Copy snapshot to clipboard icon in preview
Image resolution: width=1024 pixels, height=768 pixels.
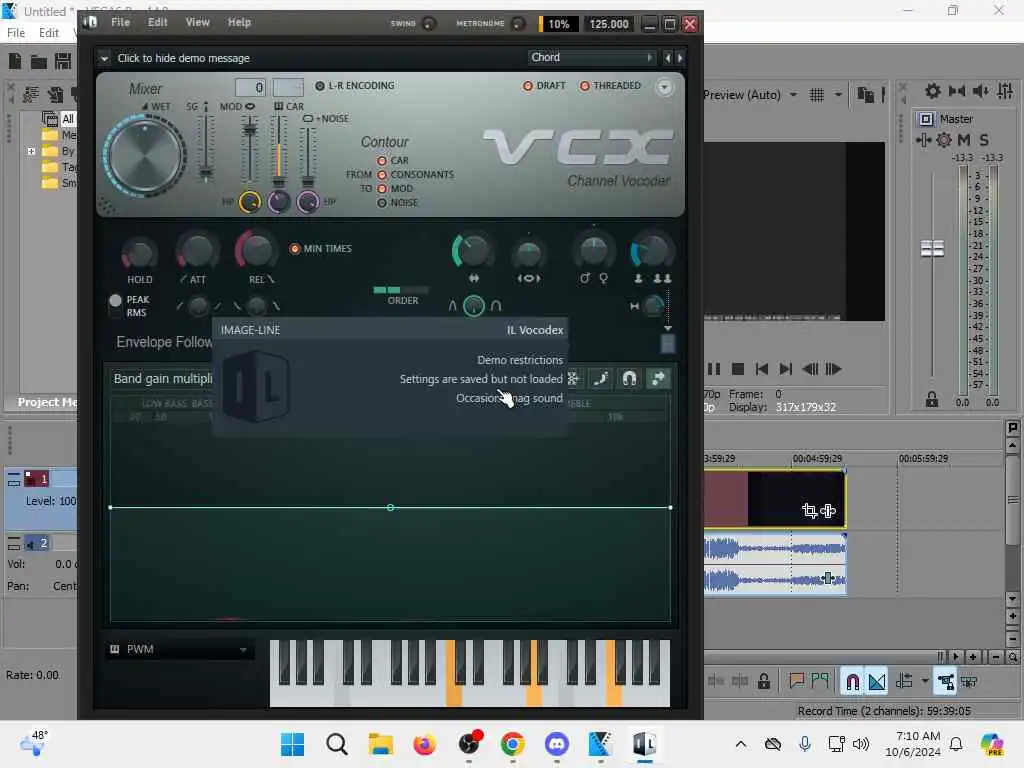[865, 95]
